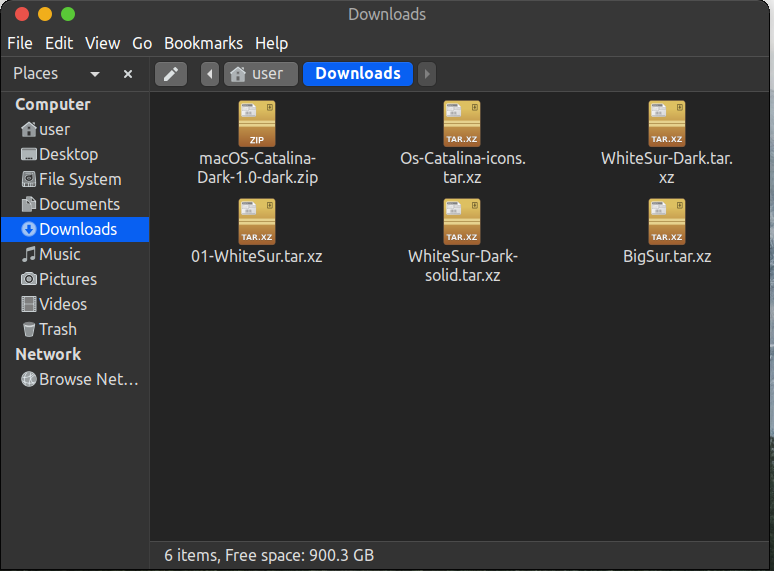Screen dimensions: 774x571
Task: Select the Desktop icon in sidebar
Action: pyautogui.click(x=29, y=154)
